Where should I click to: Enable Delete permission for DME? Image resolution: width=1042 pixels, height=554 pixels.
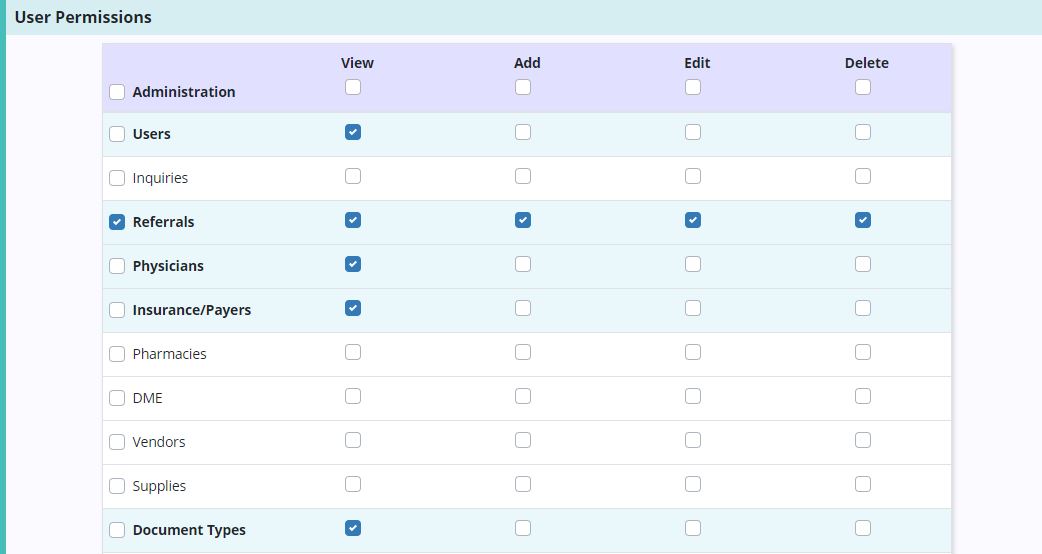863,396
